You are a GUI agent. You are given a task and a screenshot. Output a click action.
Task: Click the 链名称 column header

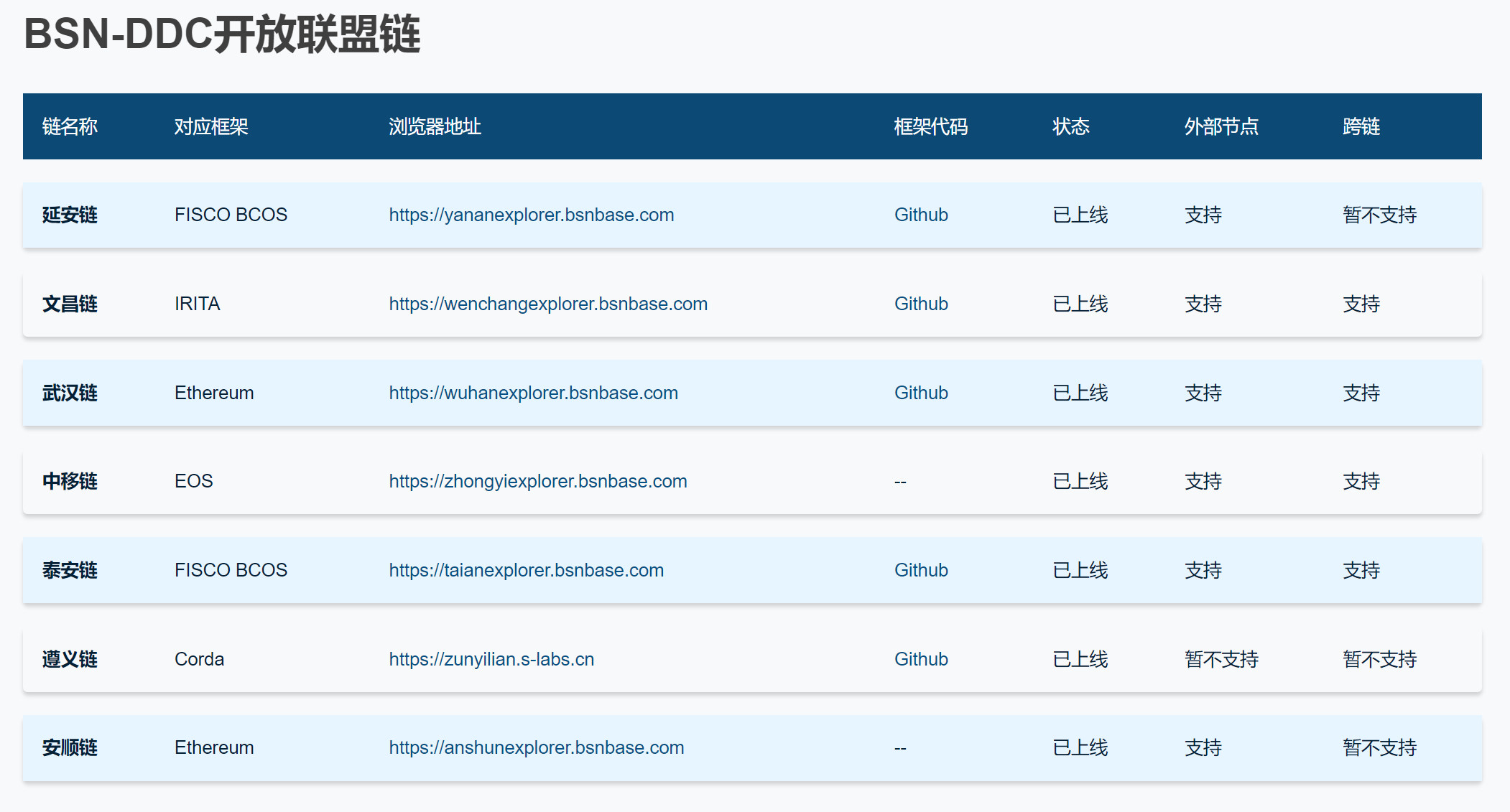click(x=70, y=126)
